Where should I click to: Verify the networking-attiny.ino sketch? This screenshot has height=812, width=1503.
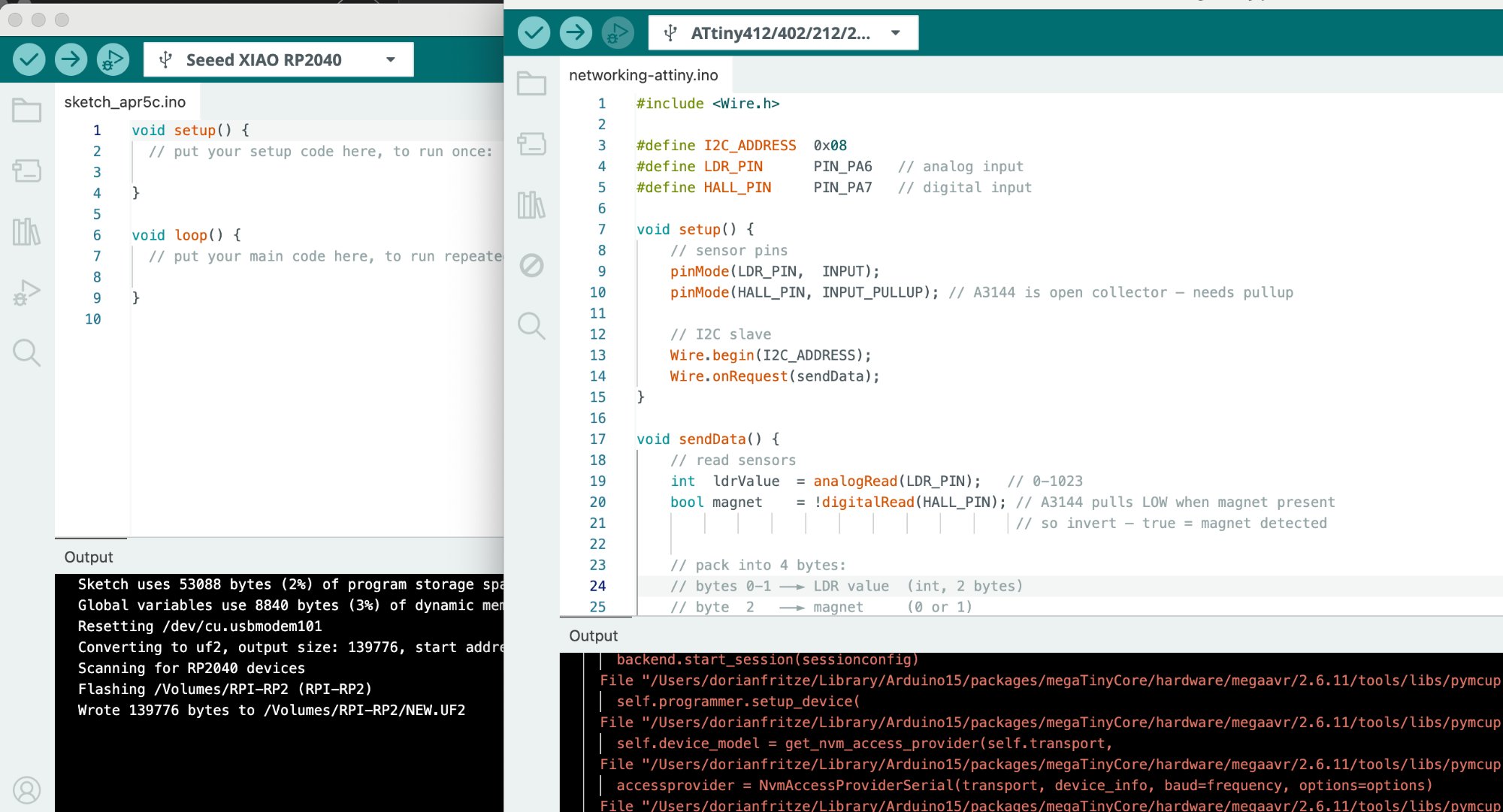click(x=533, y=32)
